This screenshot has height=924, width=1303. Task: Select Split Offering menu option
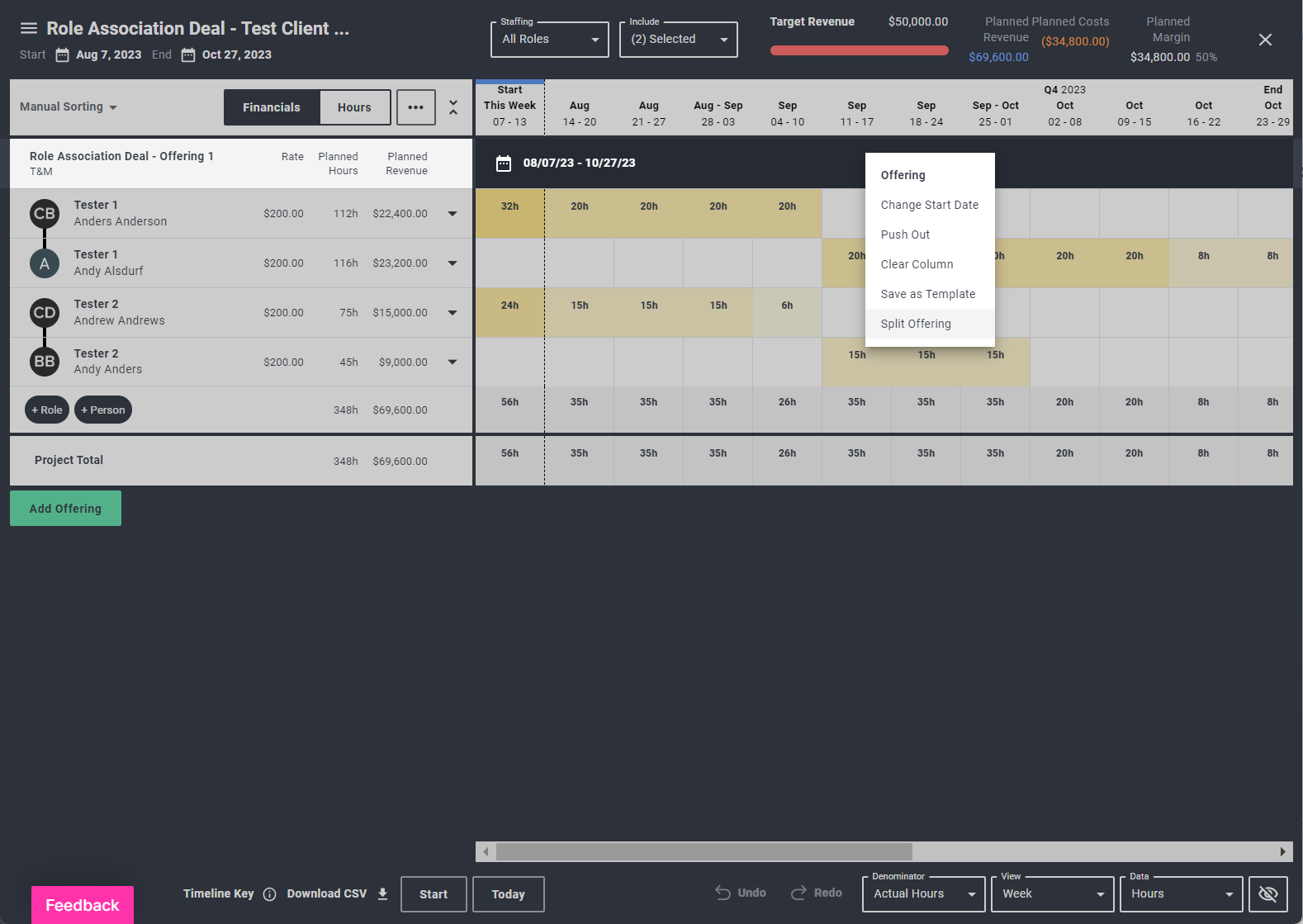tap(930, 324)
